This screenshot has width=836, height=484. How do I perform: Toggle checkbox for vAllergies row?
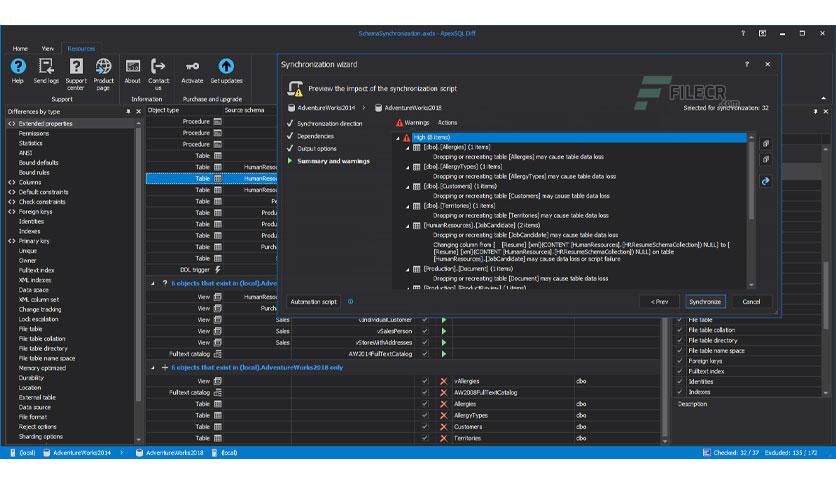(x=425, y=381)
